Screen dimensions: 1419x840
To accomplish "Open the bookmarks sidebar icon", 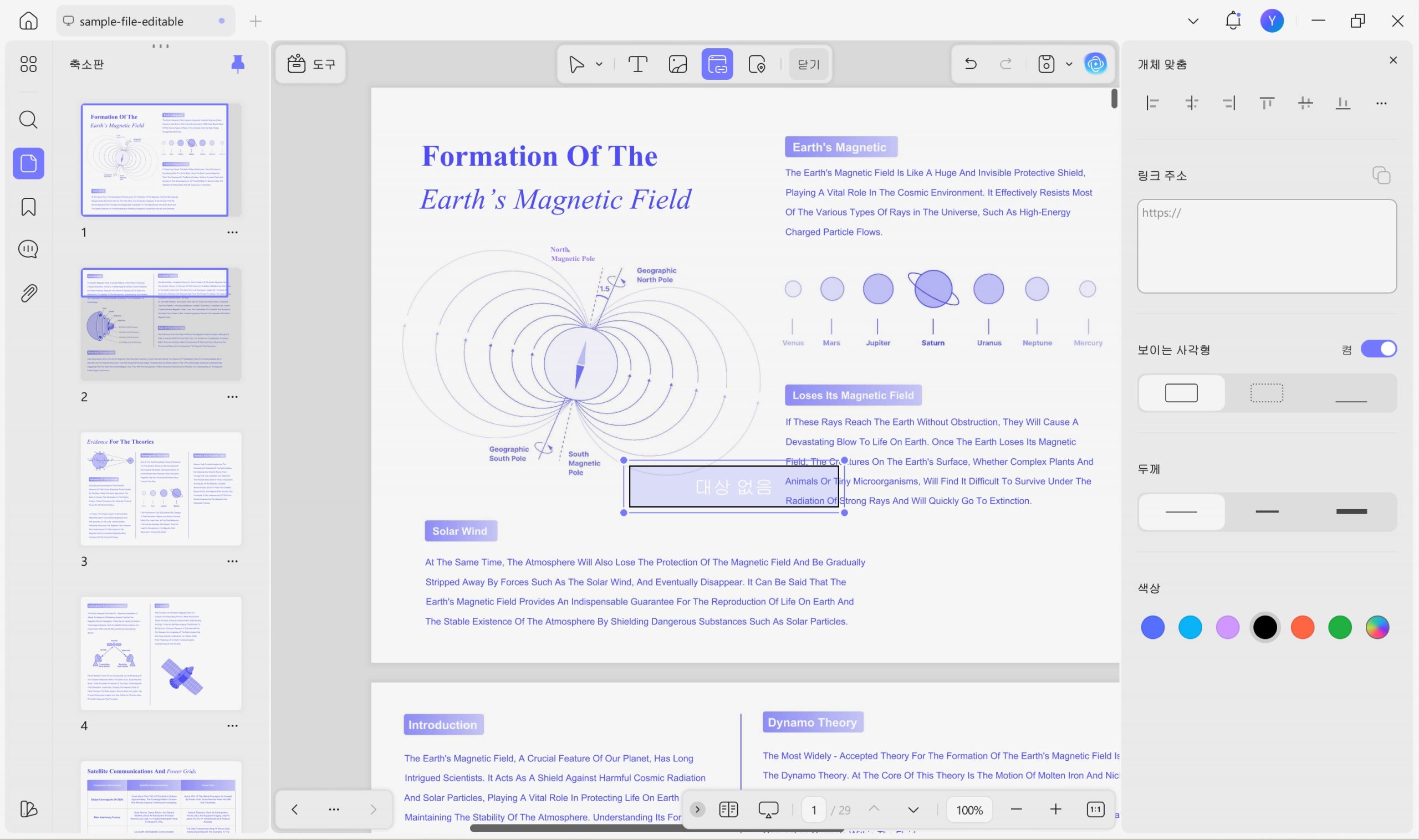I will (x=28, y=207).
